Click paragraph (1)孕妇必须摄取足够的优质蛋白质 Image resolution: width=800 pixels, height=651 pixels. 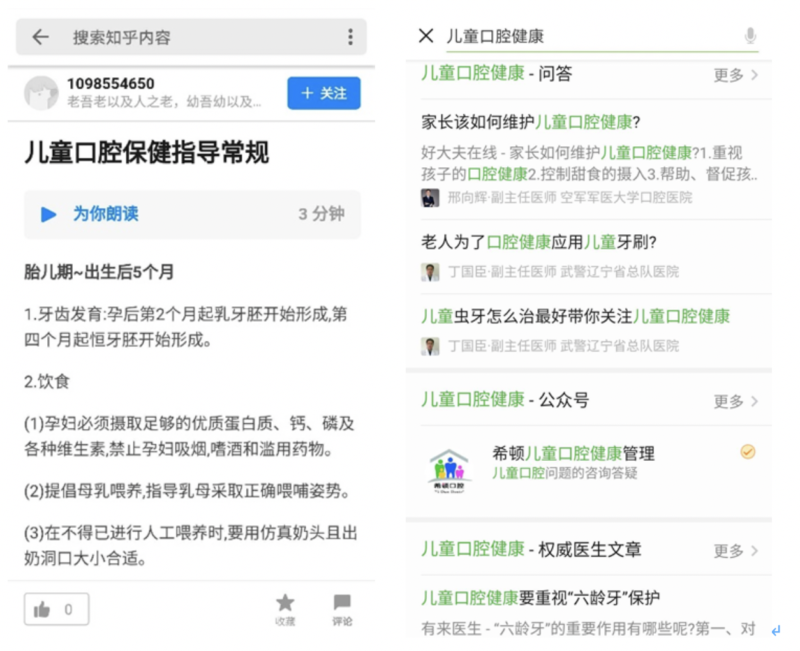(189, 436)
